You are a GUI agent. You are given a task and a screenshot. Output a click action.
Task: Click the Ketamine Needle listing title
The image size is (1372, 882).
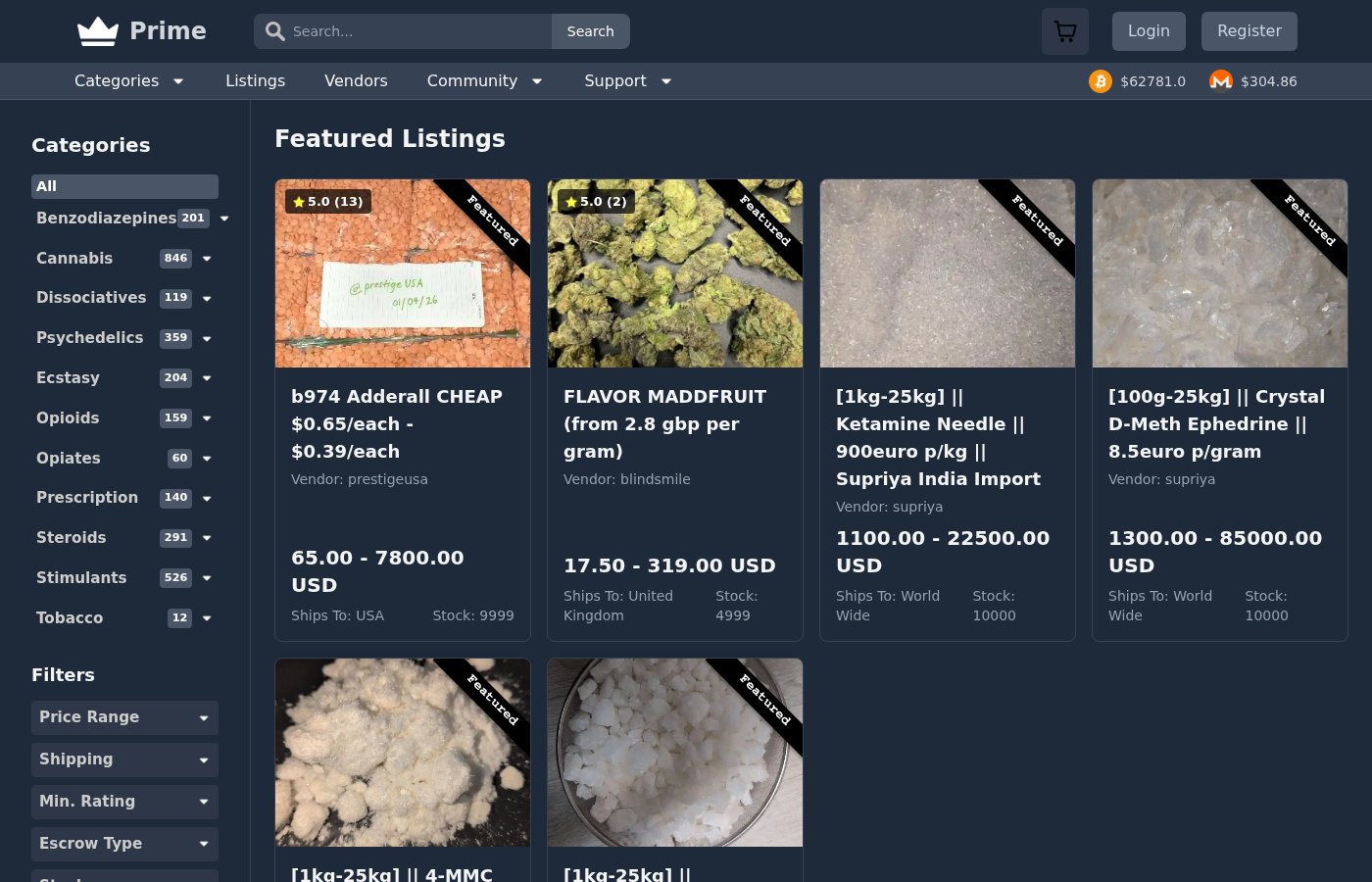point(938,438)
